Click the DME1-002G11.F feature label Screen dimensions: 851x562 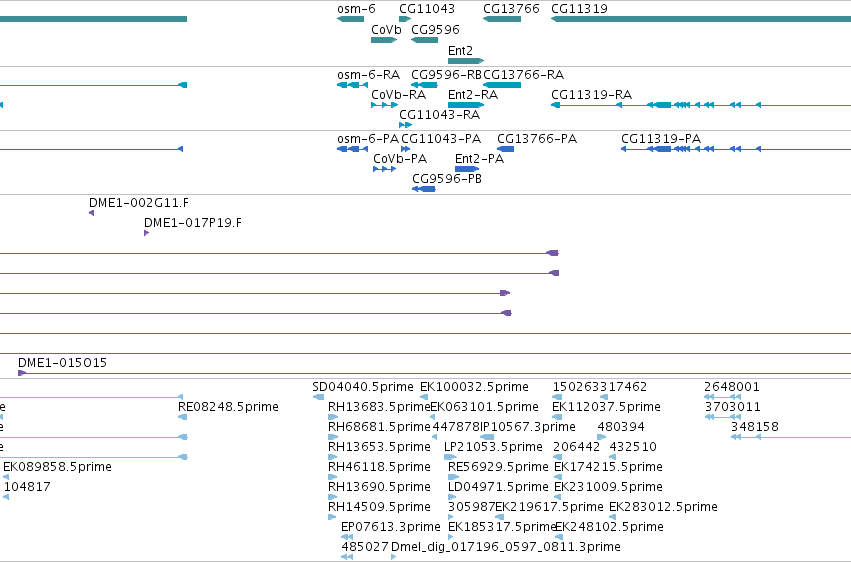tap(139, 203)
